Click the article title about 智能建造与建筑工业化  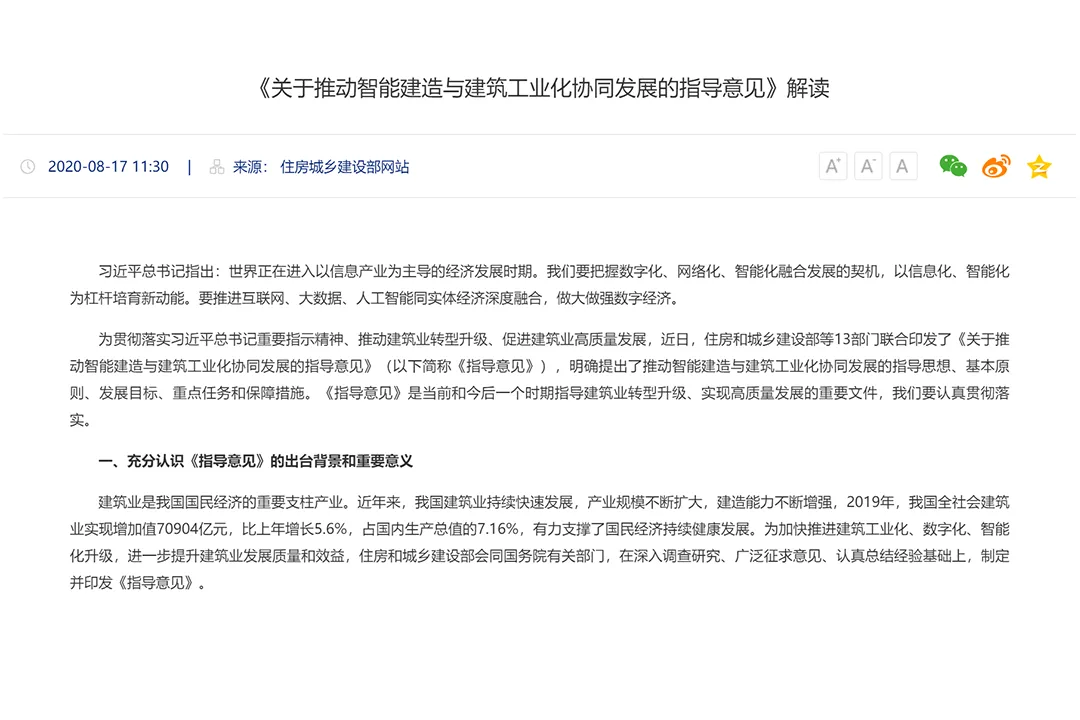pyautogui.click(x=540, y=88)
